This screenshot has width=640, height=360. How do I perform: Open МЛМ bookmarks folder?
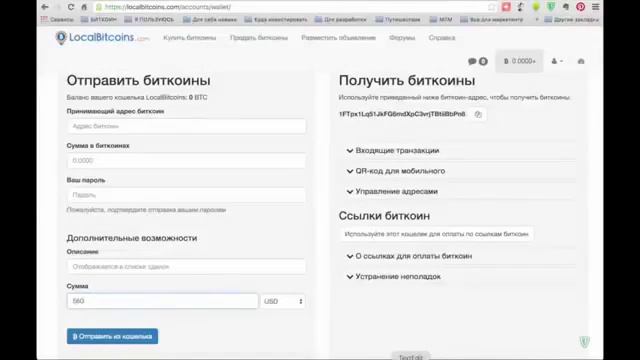(441, 19)
